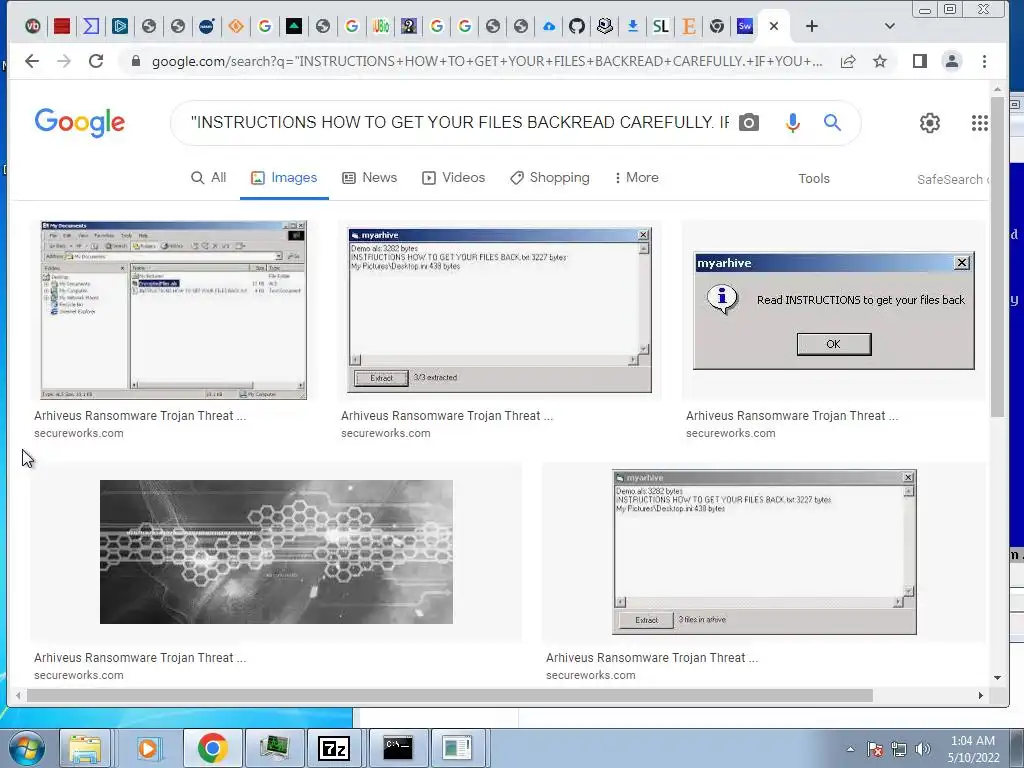
Task: Select the Images results tab
Action: point(284,178)
